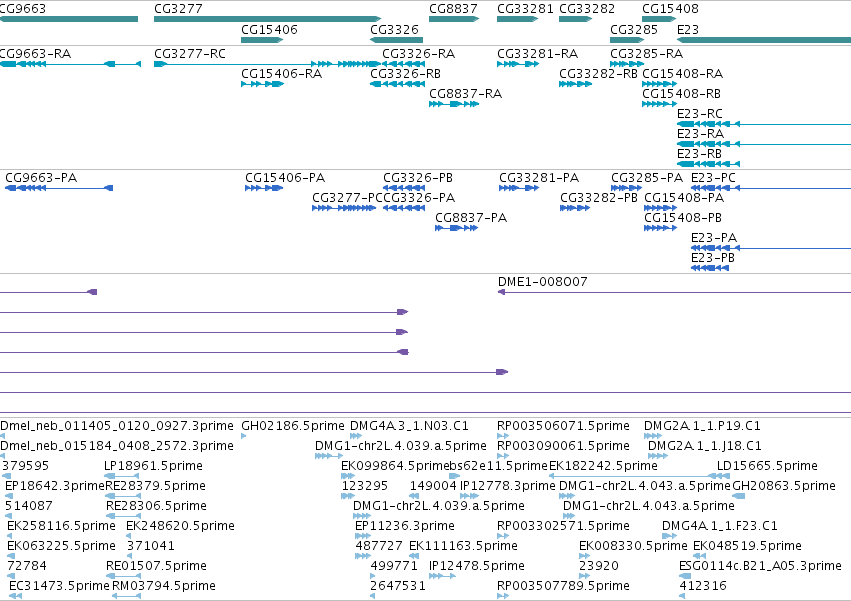
Task: Click the CG15408-RB transcript label
Action: tap(682, 94)
